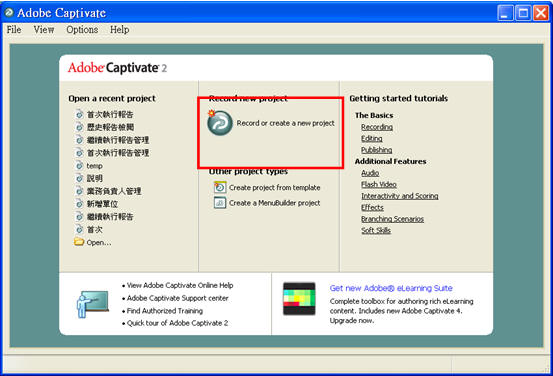Open the Editing tutorial link
The image size is (553, 376).
pos(372,138)
